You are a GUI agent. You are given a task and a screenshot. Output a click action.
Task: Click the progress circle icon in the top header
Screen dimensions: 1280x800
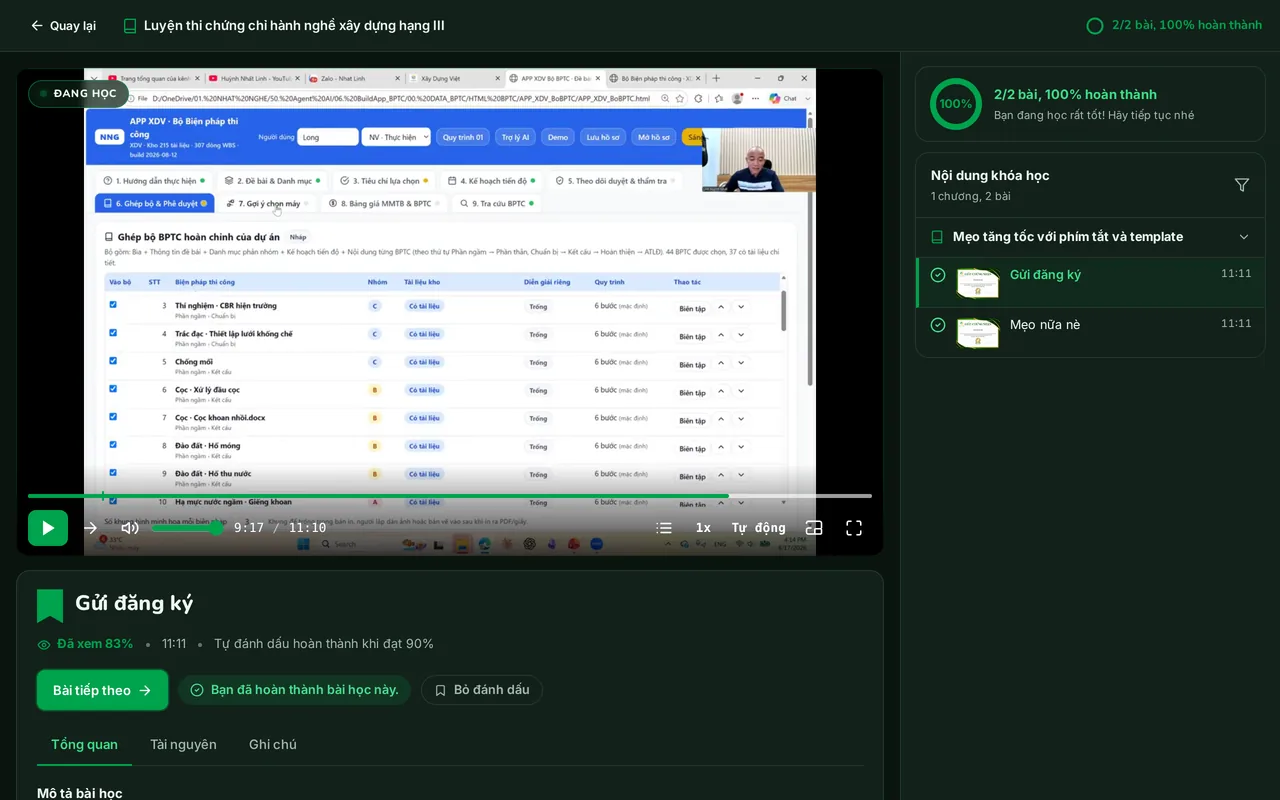click(x=1095, y=26)
